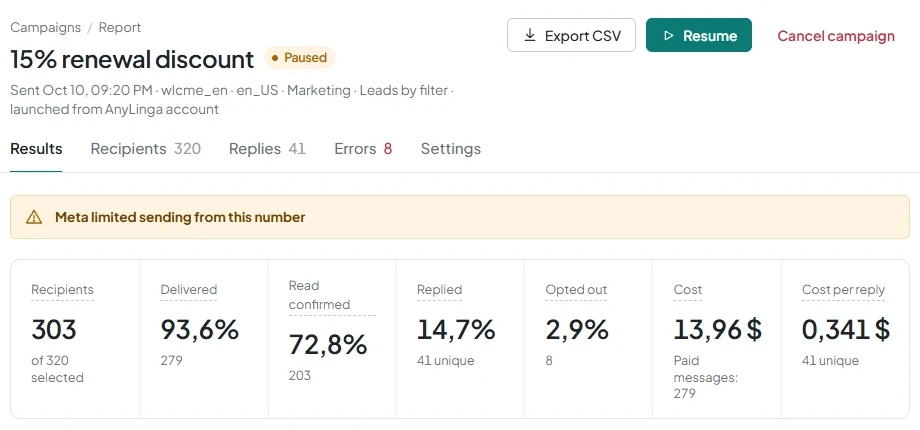This screenshot has width=920, height=430.
Task: Click the play icon in the Resume button
Action: 668,35
